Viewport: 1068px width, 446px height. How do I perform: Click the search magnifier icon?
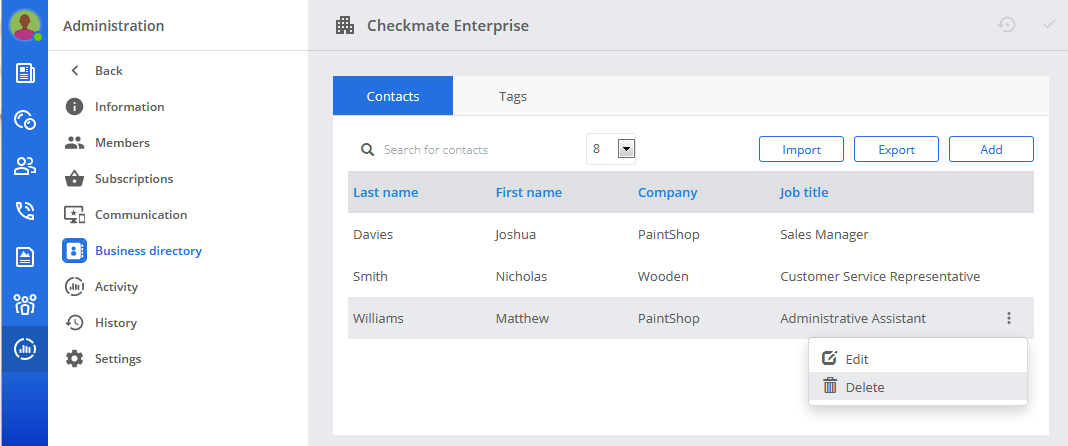(x=368, y=150)
